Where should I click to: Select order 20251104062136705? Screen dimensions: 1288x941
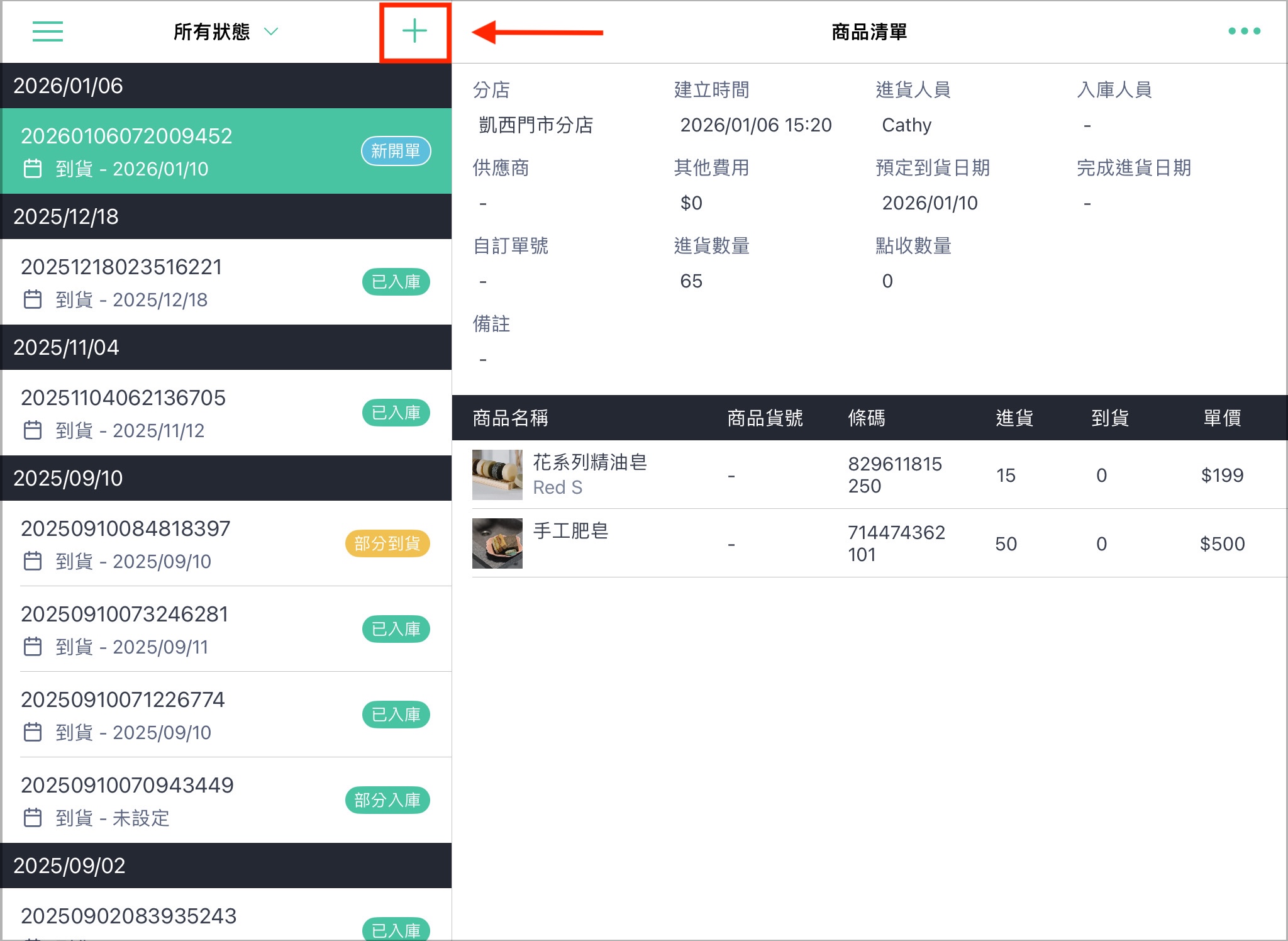pos(226,413)
